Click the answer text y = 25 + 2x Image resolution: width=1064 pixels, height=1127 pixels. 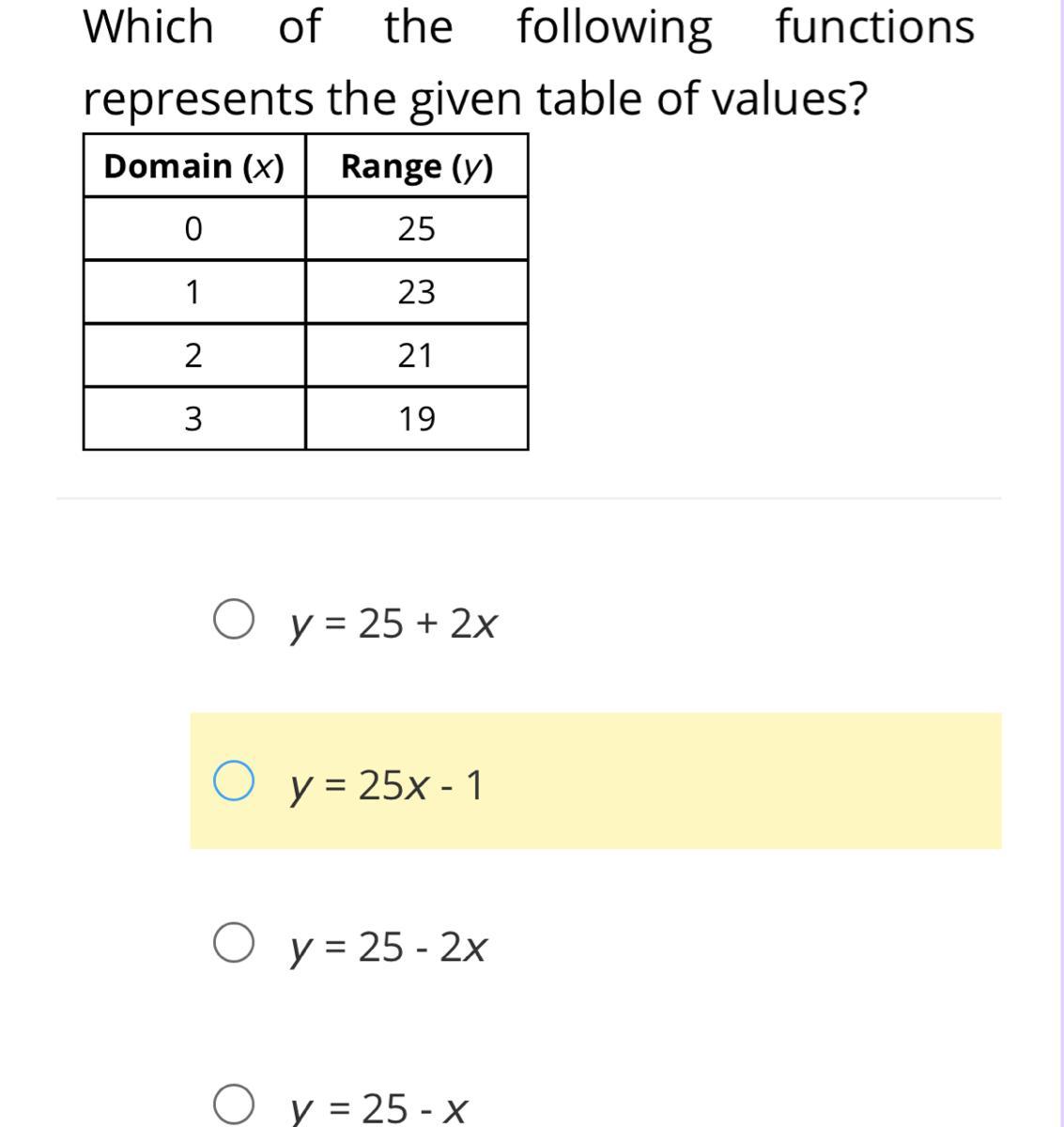[393, 623]
